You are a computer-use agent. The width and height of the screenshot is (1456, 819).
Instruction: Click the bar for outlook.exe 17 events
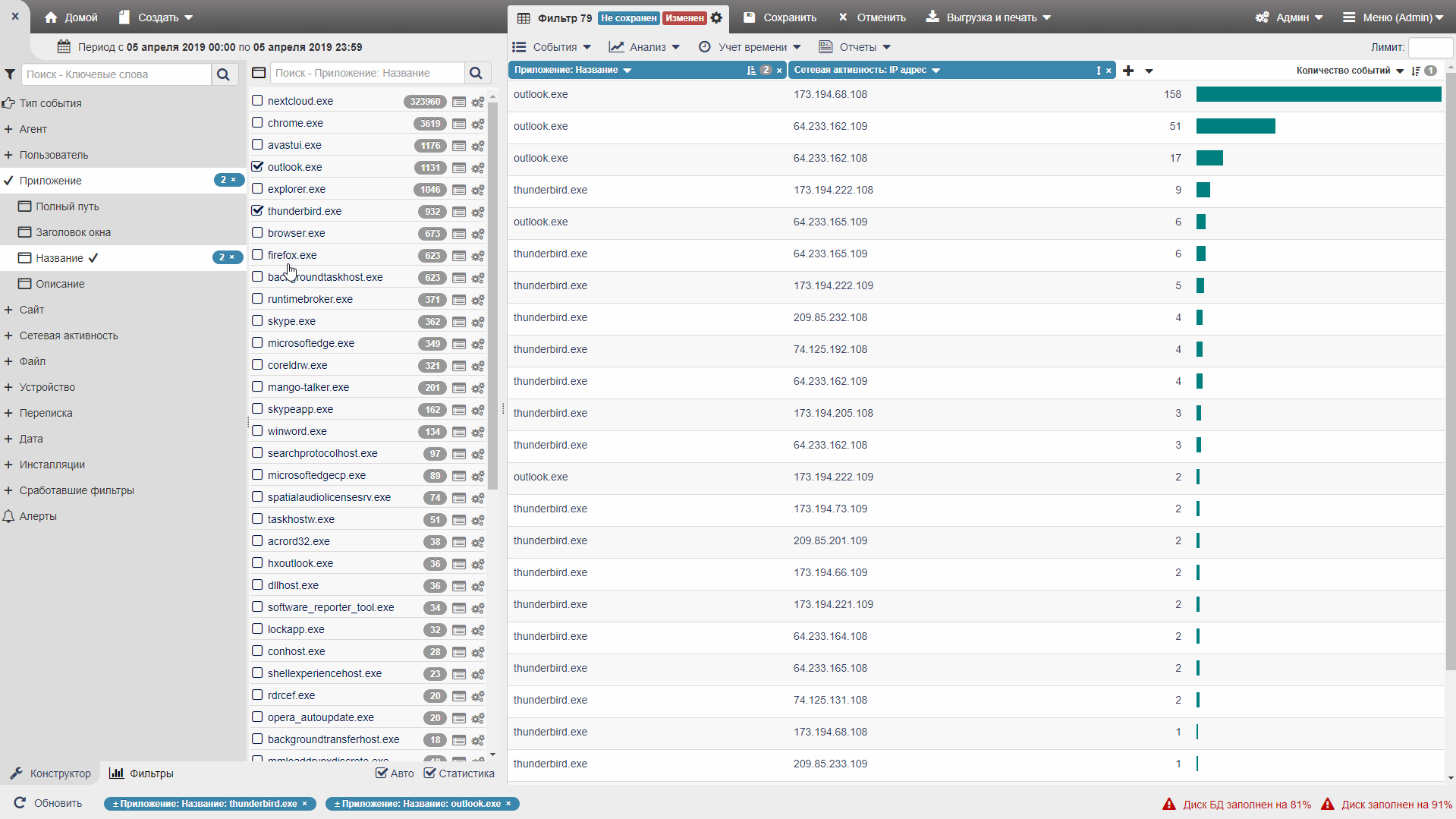(x=1209, y=158)
